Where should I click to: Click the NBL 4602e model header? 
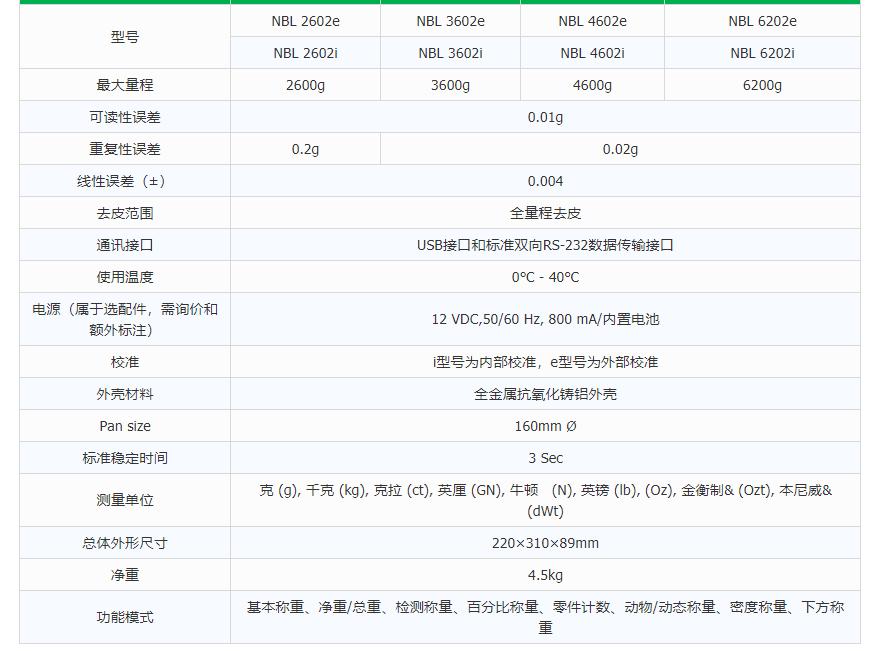[x=592, y=21]
